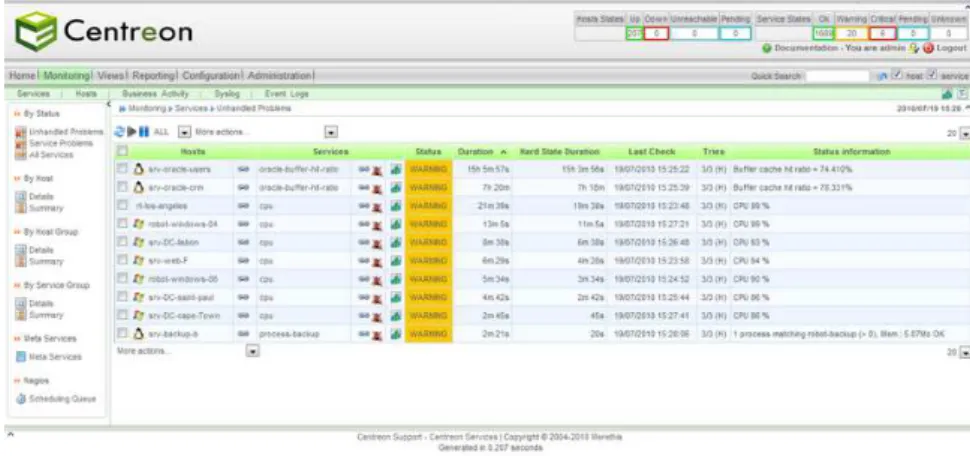970x456 pixels.
Task: Open All Services in sidebar
Action: (x=51, y=155)
